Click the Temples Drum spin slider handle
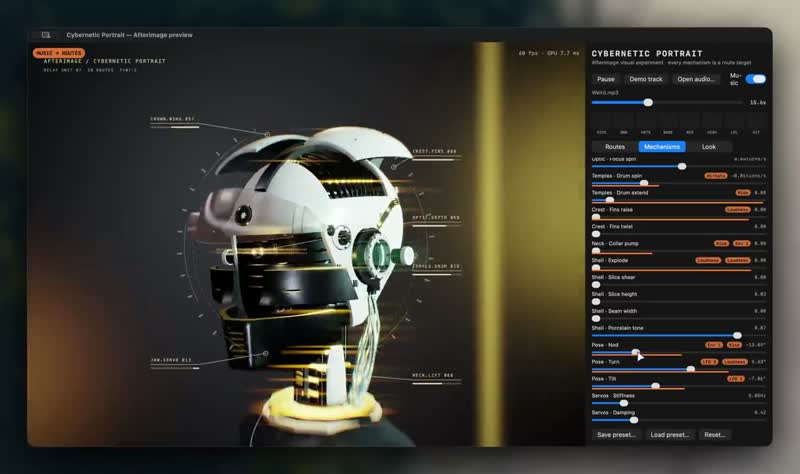This screenshot has width=800, height=474. (644, 183)
